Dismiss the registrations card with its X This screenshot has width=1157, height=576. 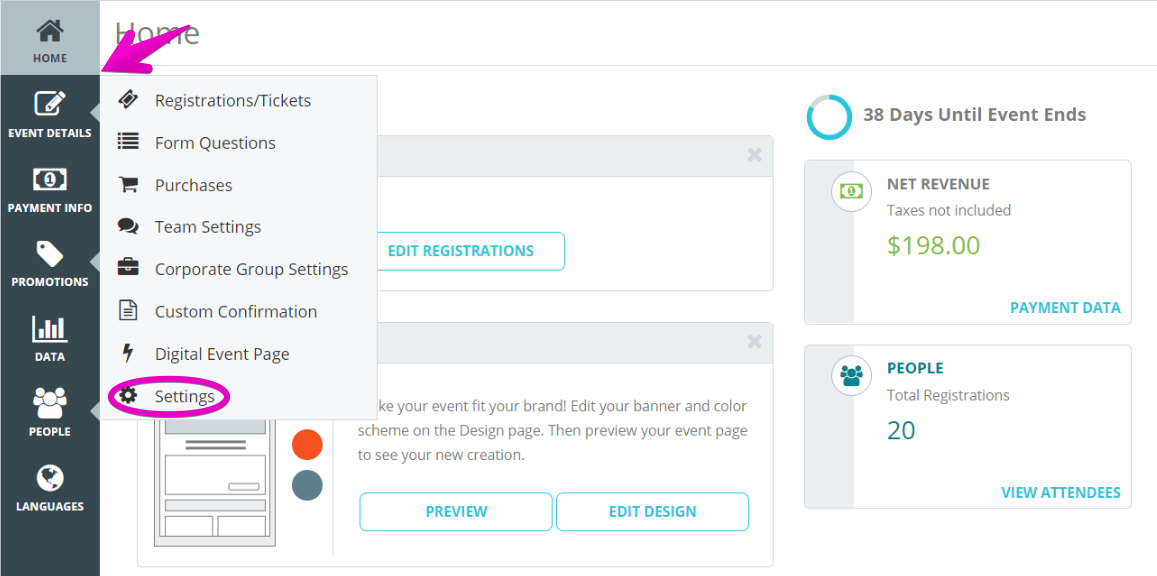pyautogui.click(x=754, y=155)
